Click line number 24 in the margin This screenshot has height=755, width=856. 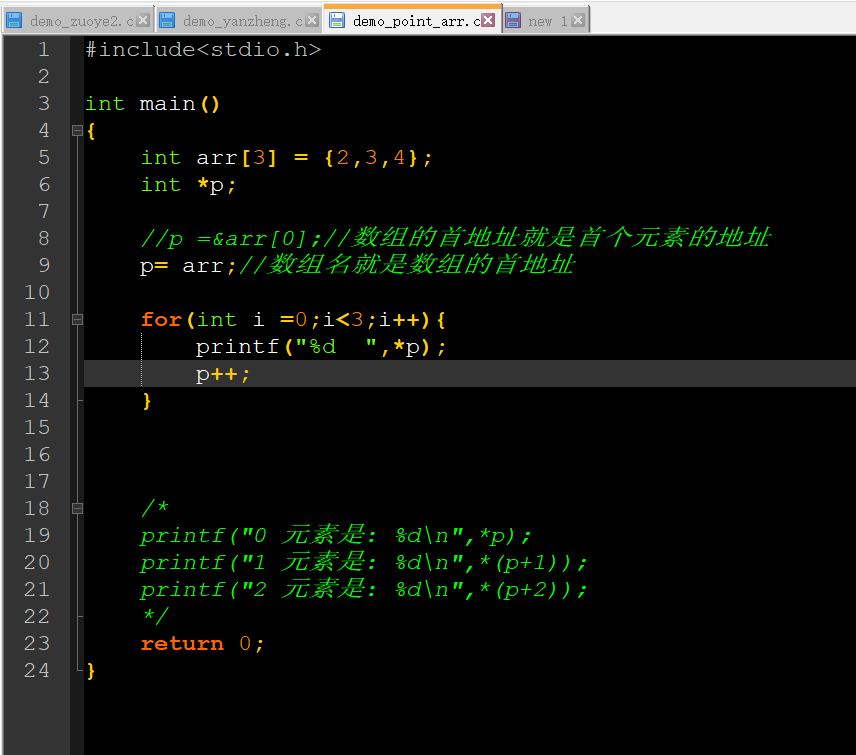tap(37, 670)
